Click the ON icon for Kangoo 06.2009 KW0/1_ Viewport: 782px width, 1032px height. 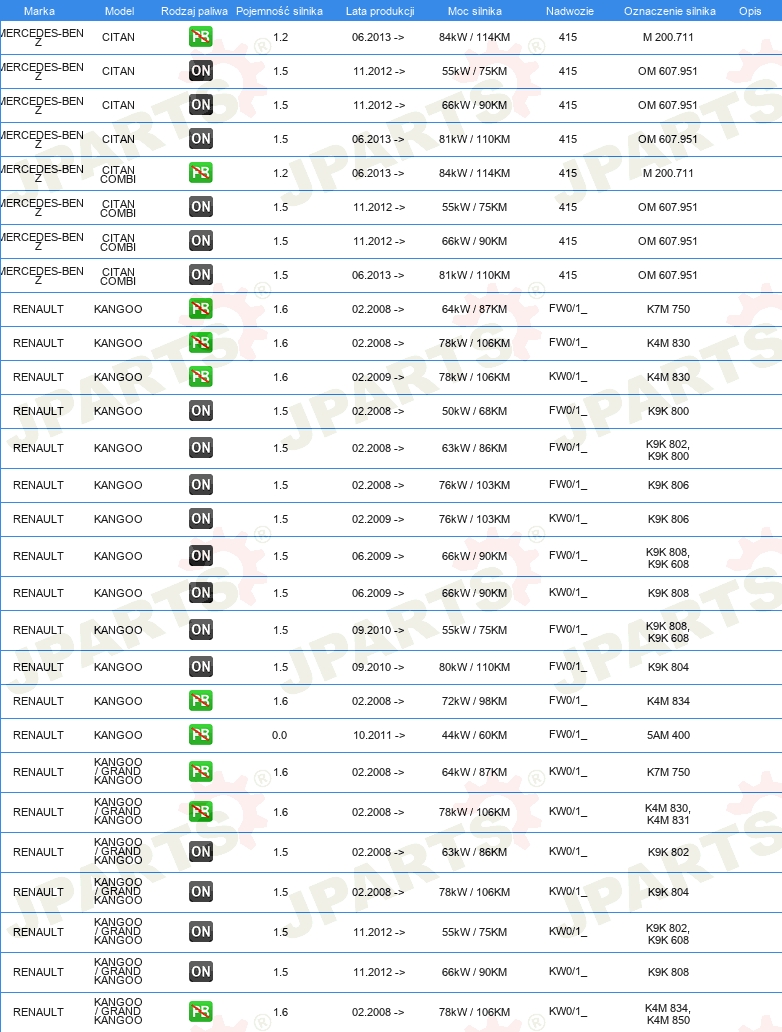click(x=201, y=593)
